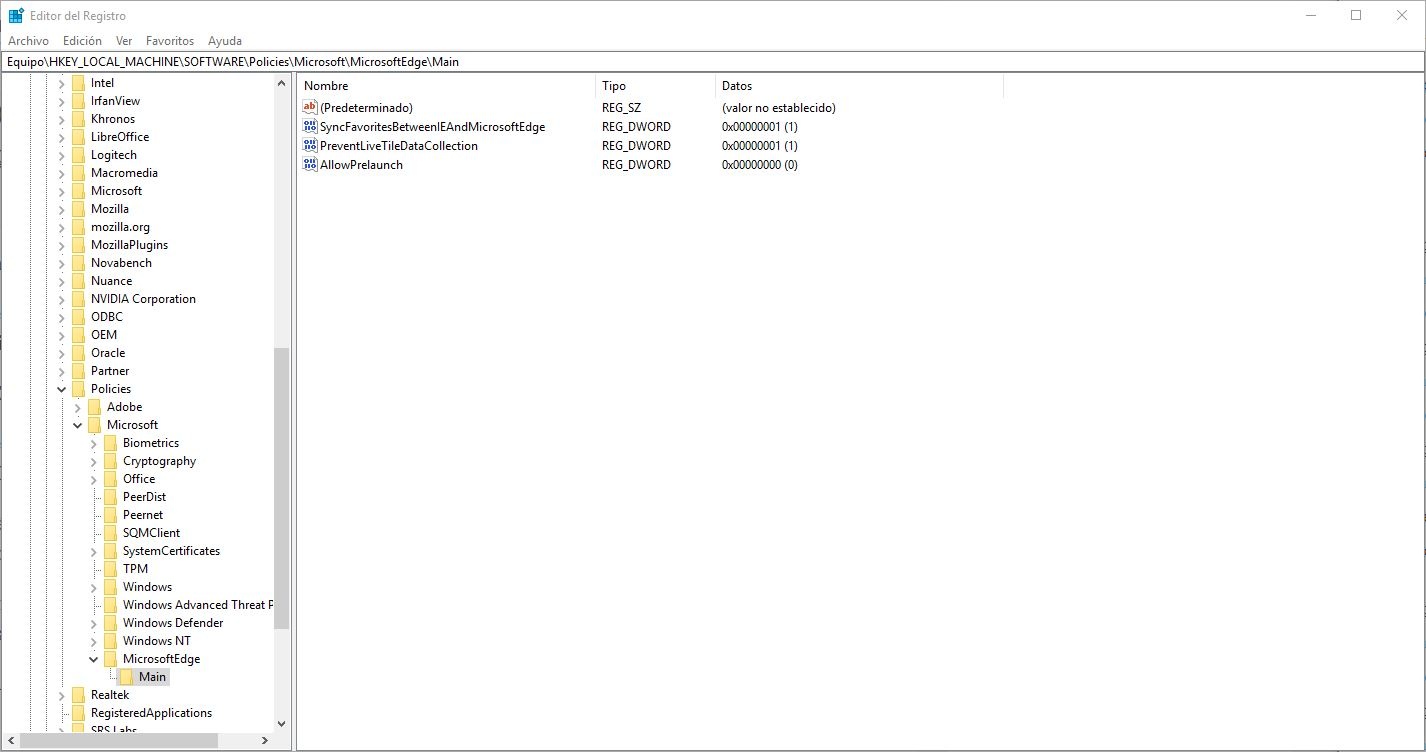Expand the Adobe key under Policies
Image resolution: width=1426 pixels, height=752 pixels.
click(78, 407)
